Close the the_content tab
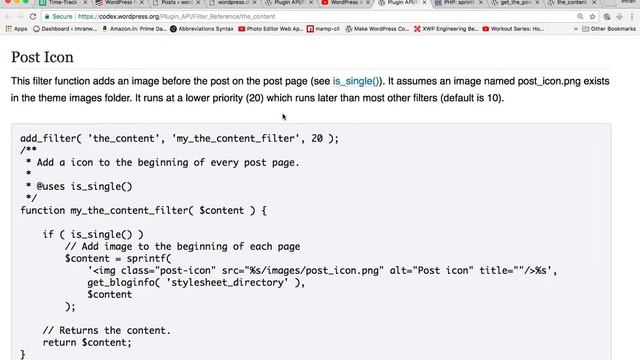Viewport: 640px width, 360px height. pyautogui.click(x=593, y=3)
